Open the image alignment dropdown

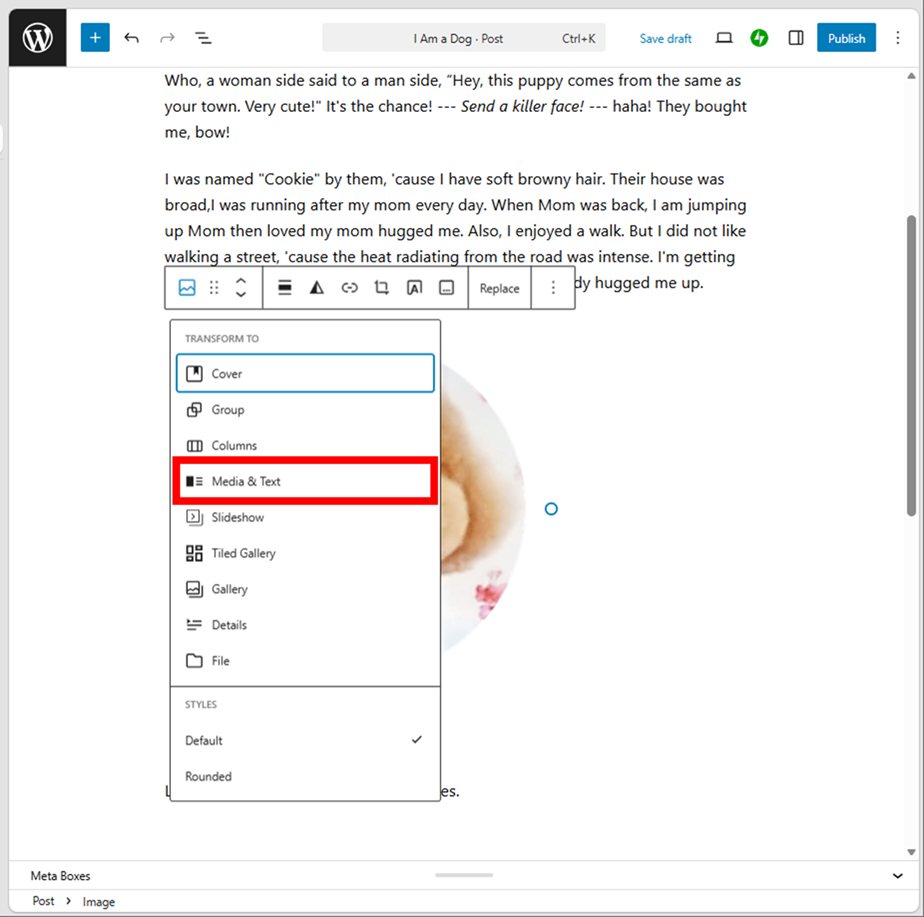[x=285, y=288]
